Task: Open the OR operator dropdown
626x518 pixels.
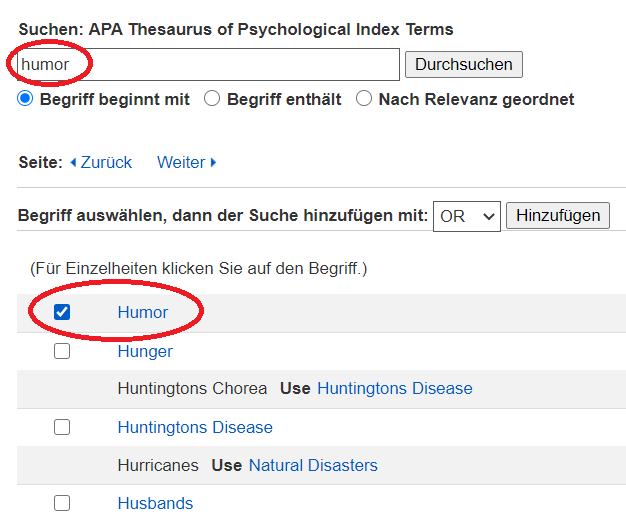Action: [x=466, y=216]
